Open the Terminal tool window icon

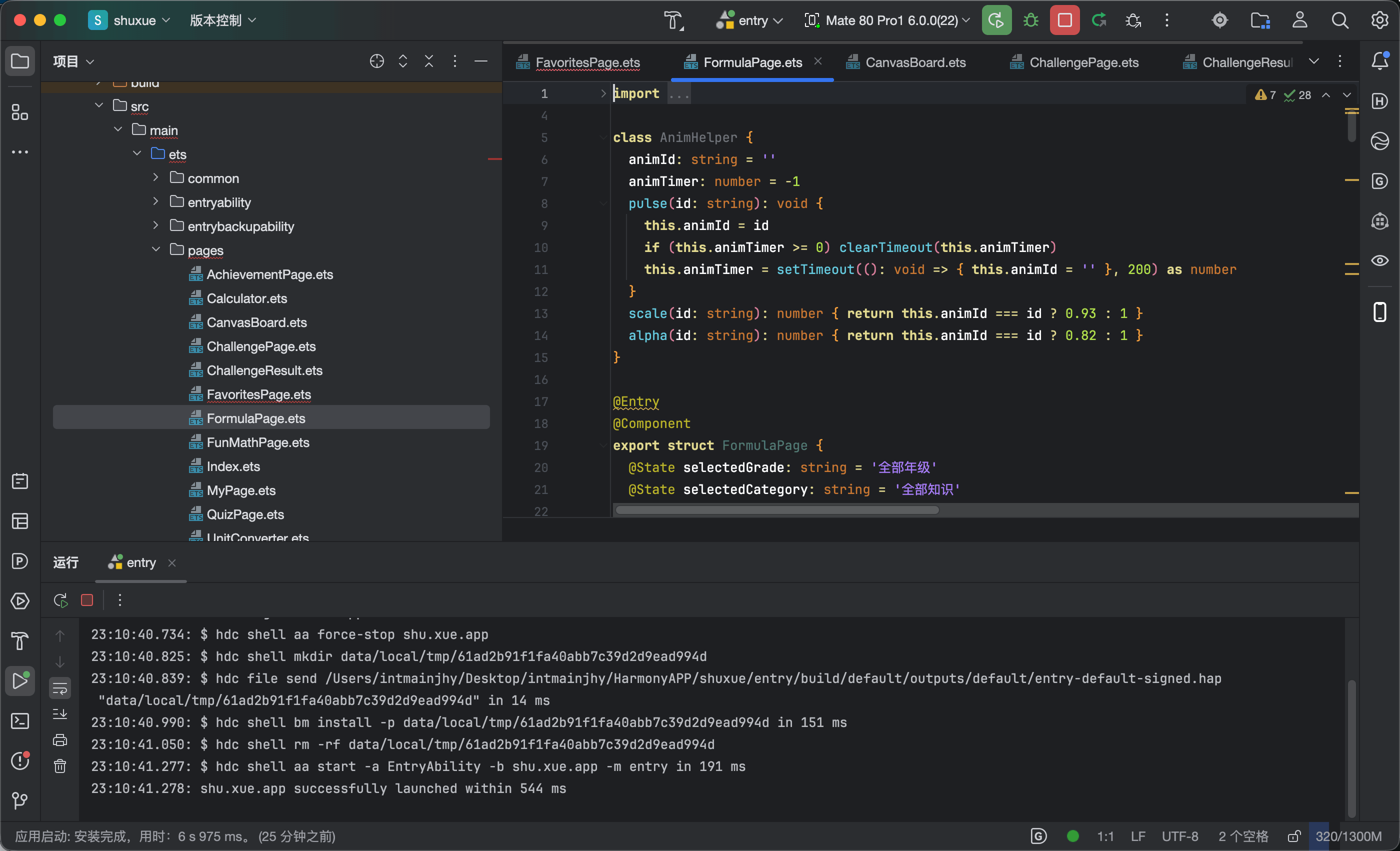[20, 721]
